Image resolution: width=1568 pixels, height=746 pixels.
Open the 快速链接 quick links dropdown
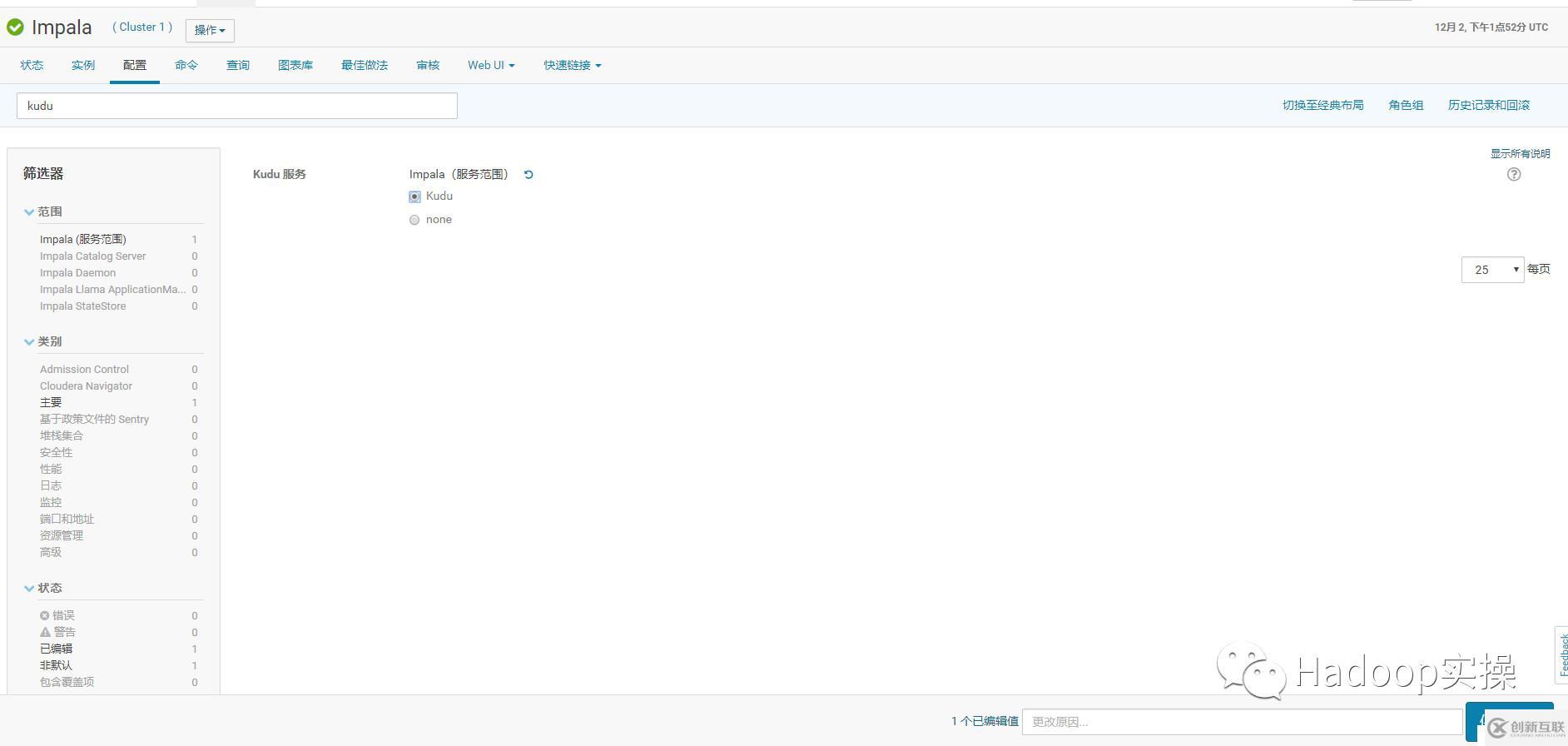click(573, 65)
